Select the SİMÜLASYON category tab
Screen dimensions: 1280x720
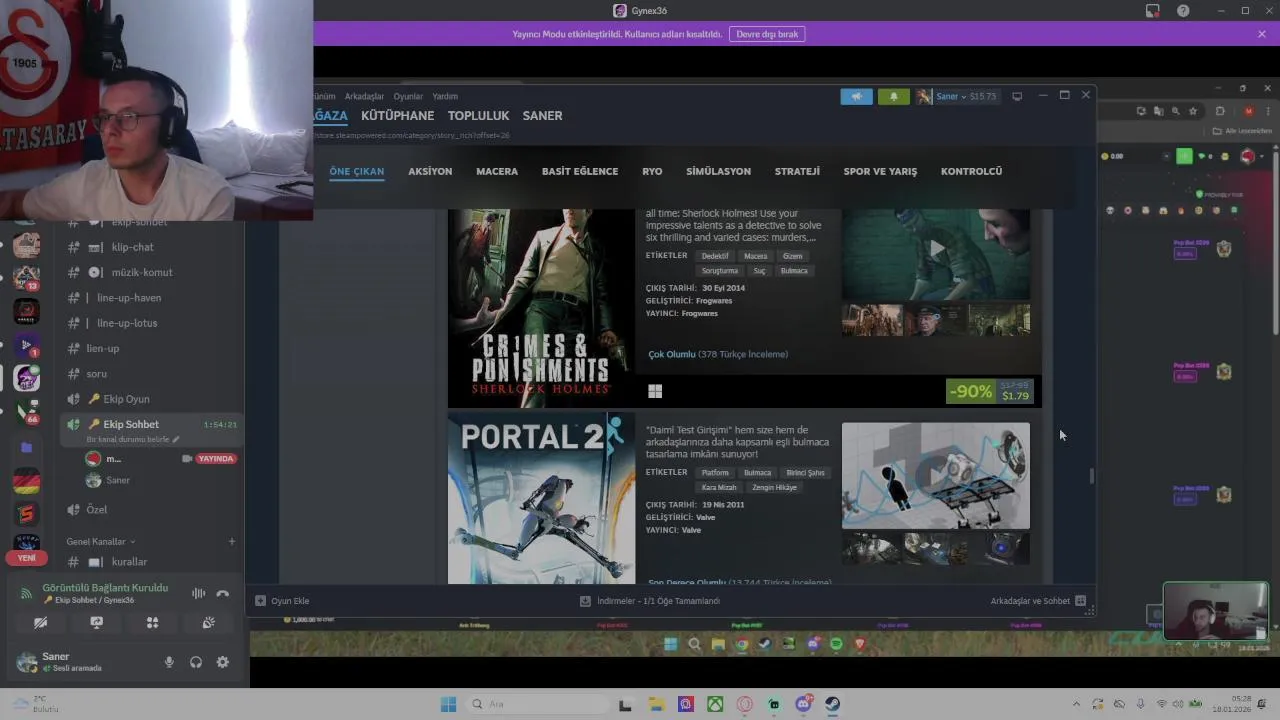pyautogui.click(x=718, y=171)
